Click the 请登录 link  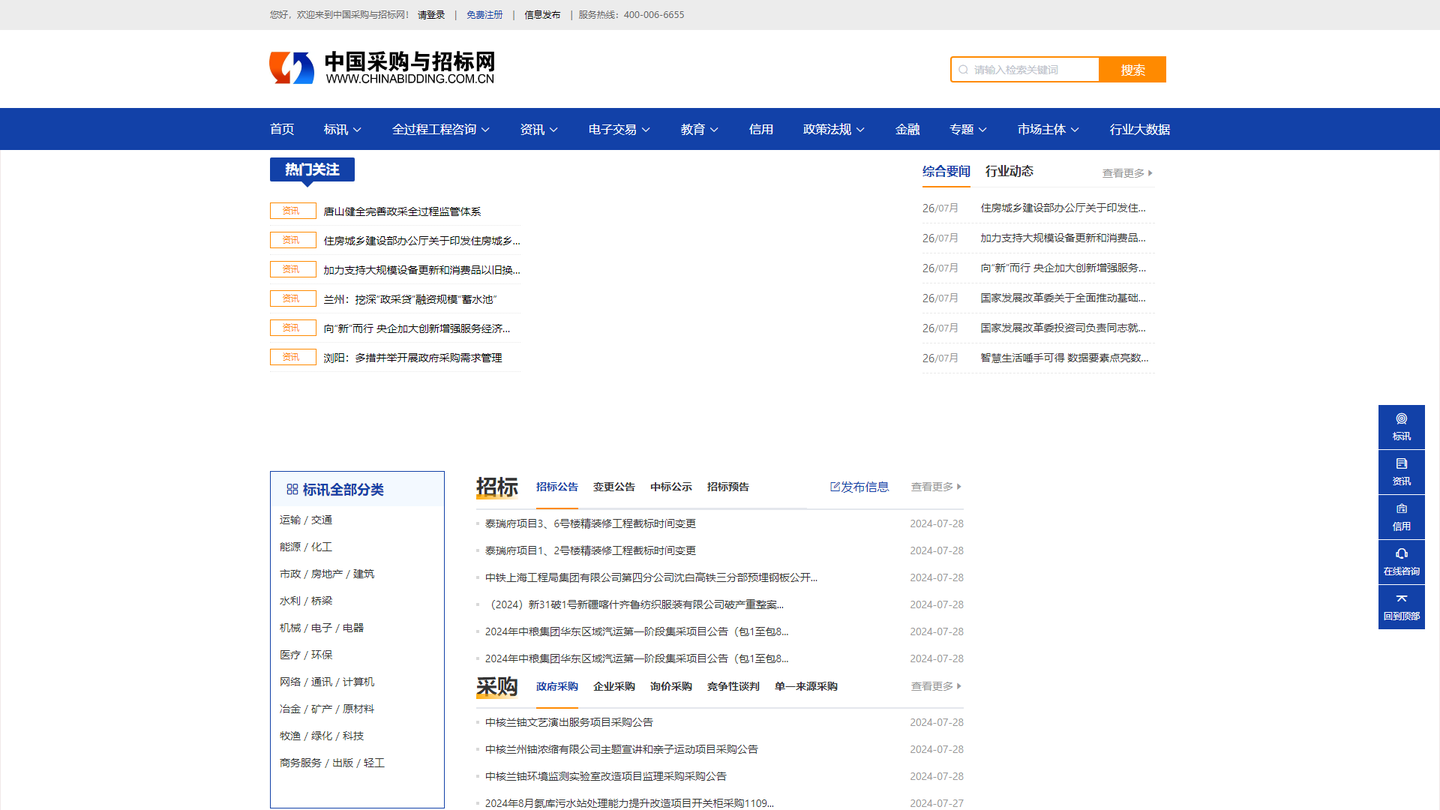click(432, 15)
